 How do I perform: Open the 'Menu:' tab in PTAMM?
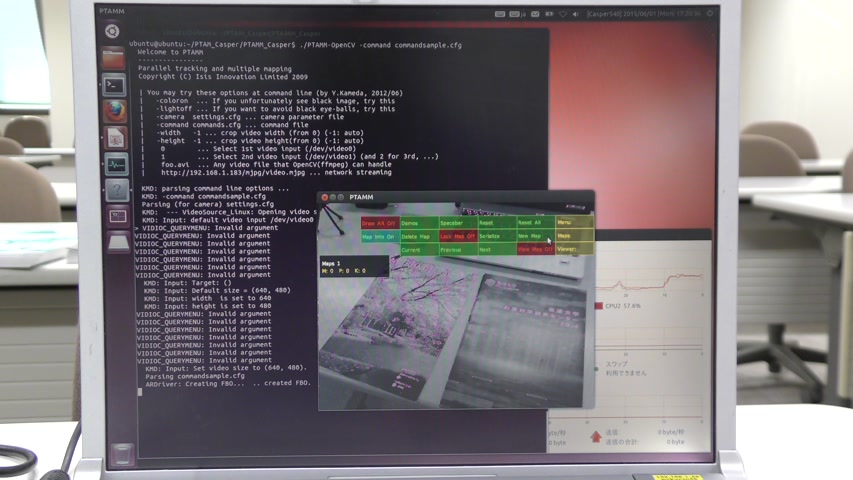(x=574, y=222)
